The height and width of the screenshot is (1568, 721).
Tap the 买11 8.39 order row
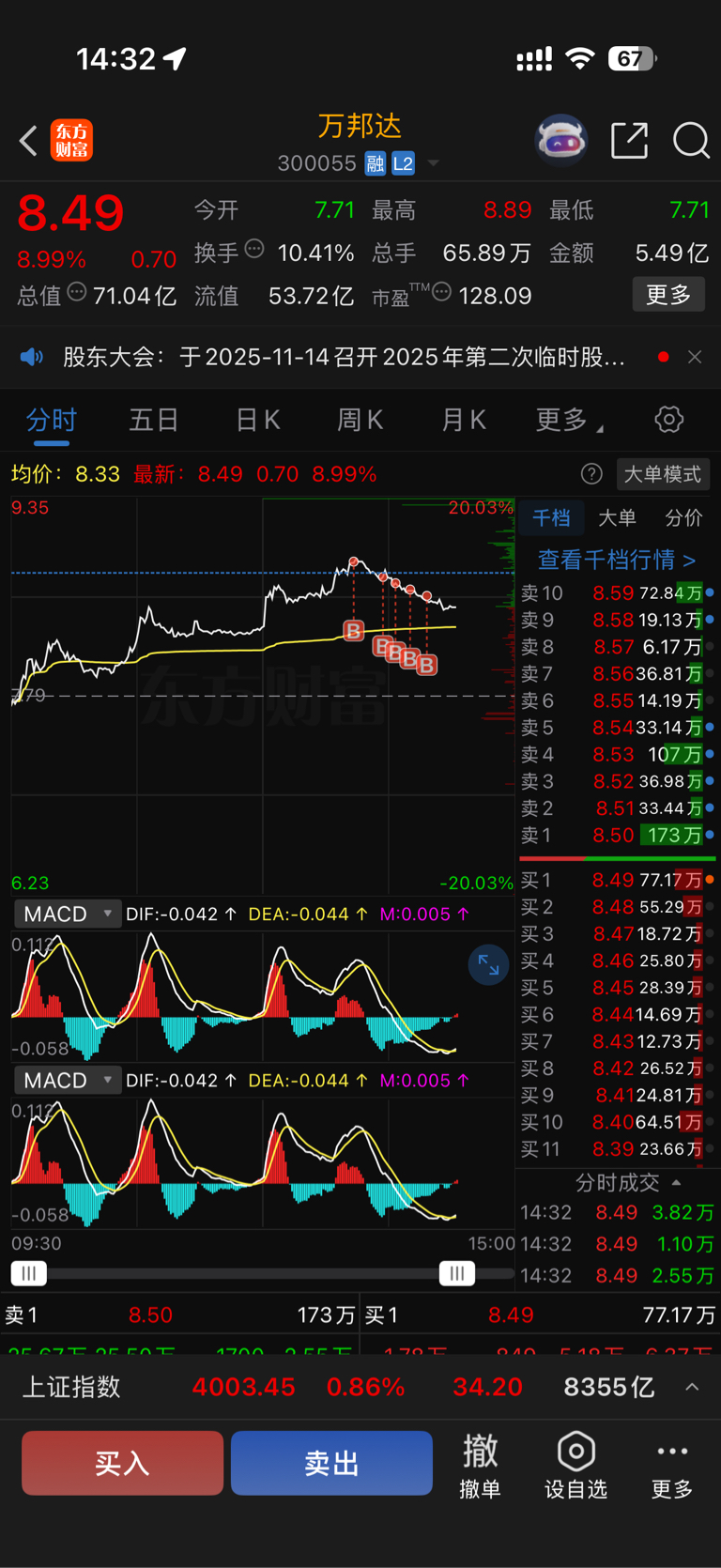[x=617, y=1148]
